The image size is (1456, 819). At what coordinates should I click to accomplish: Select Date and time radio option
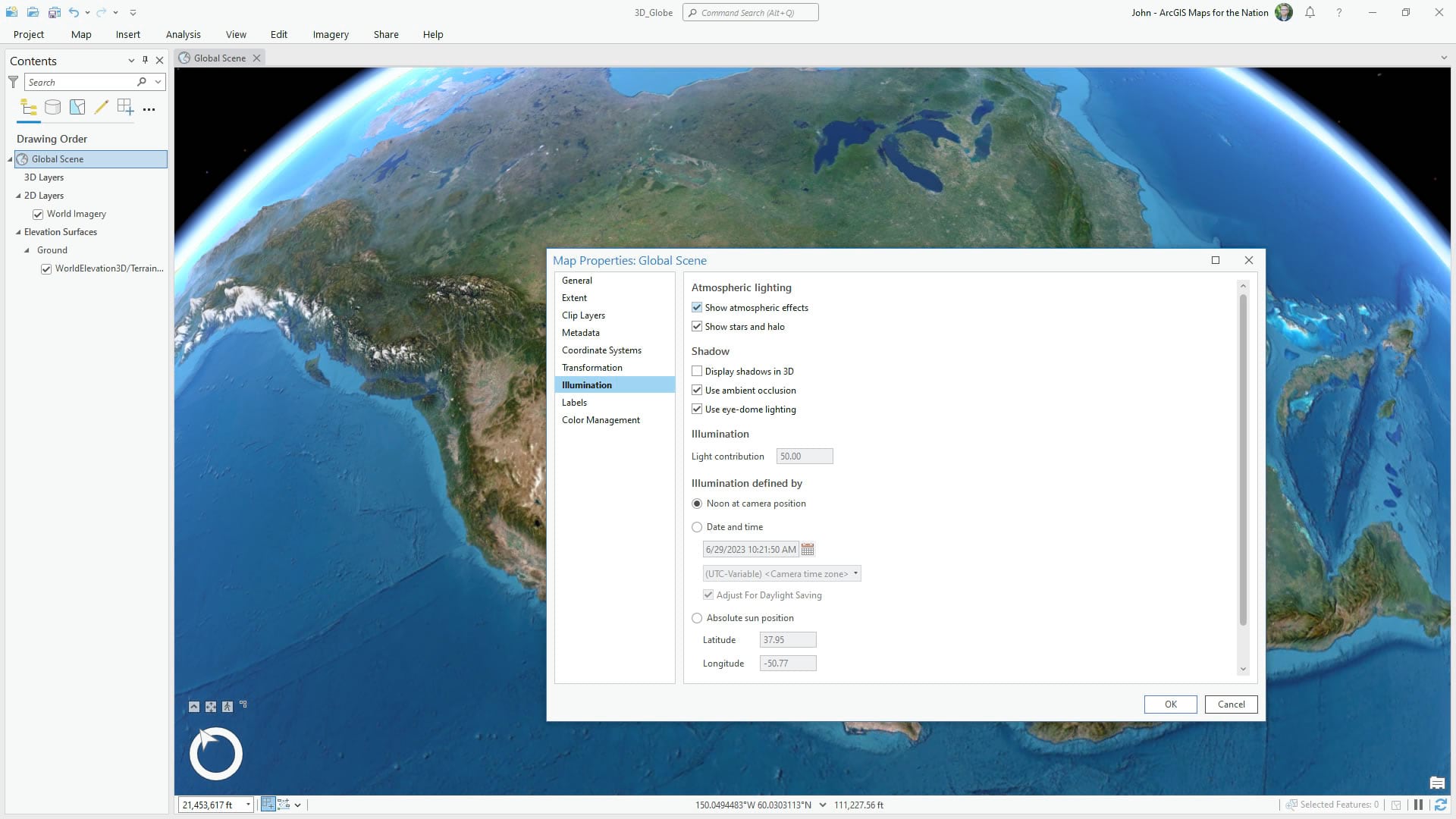coord(697,527)
